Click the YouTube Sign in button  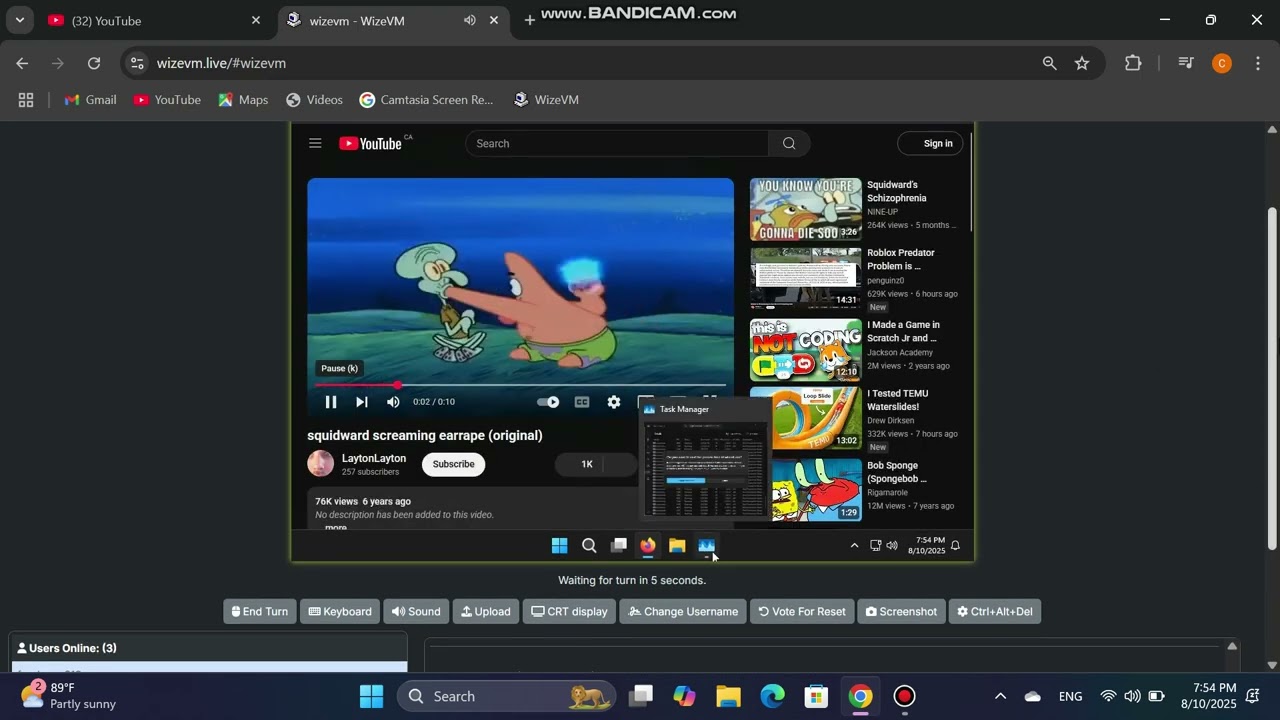click(931, 143)
